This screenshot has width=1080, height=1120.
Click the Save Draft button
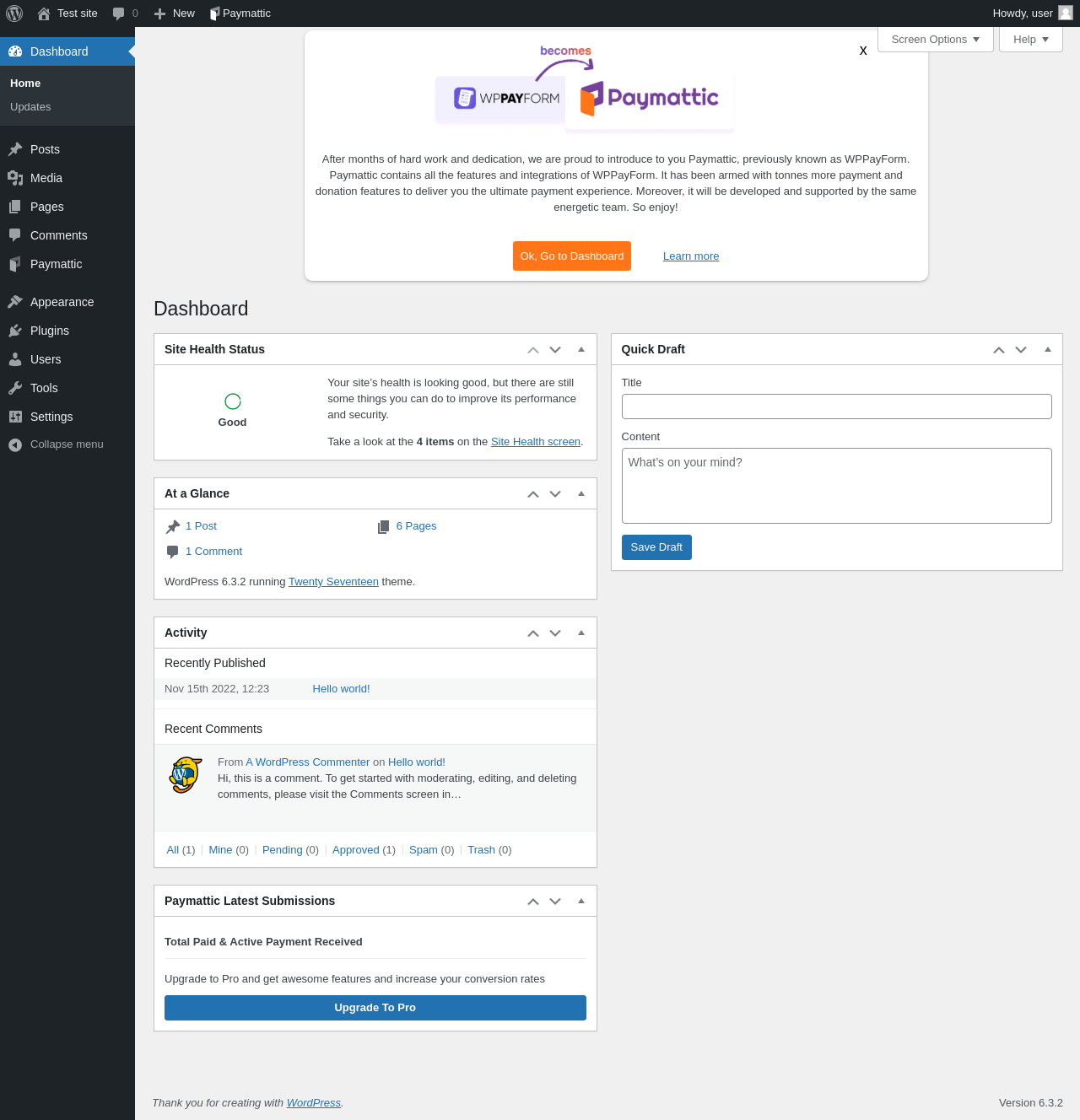coord(656,547)
